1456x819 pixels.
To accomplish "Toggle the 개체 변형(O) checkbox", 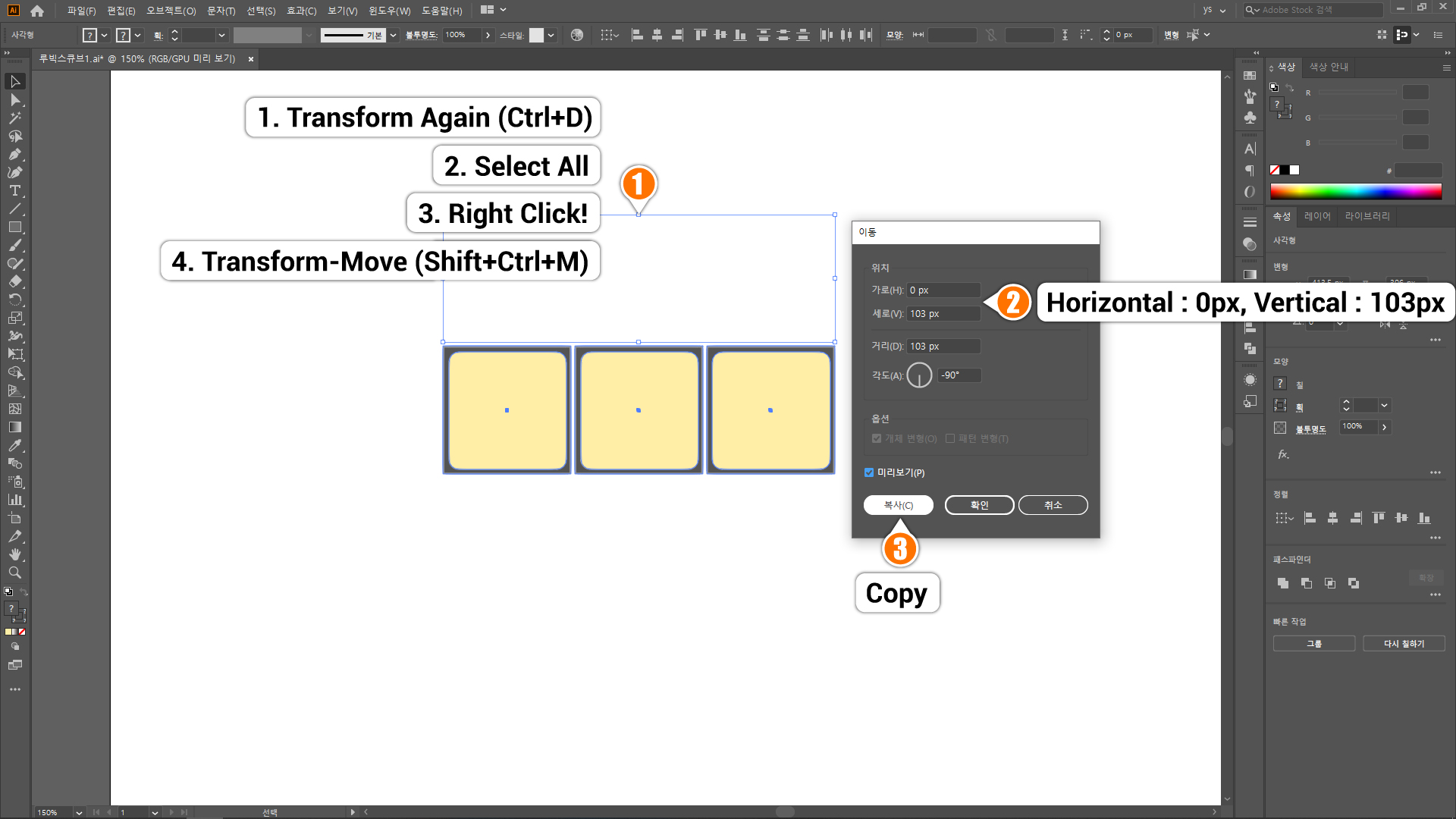I will 877,438.
